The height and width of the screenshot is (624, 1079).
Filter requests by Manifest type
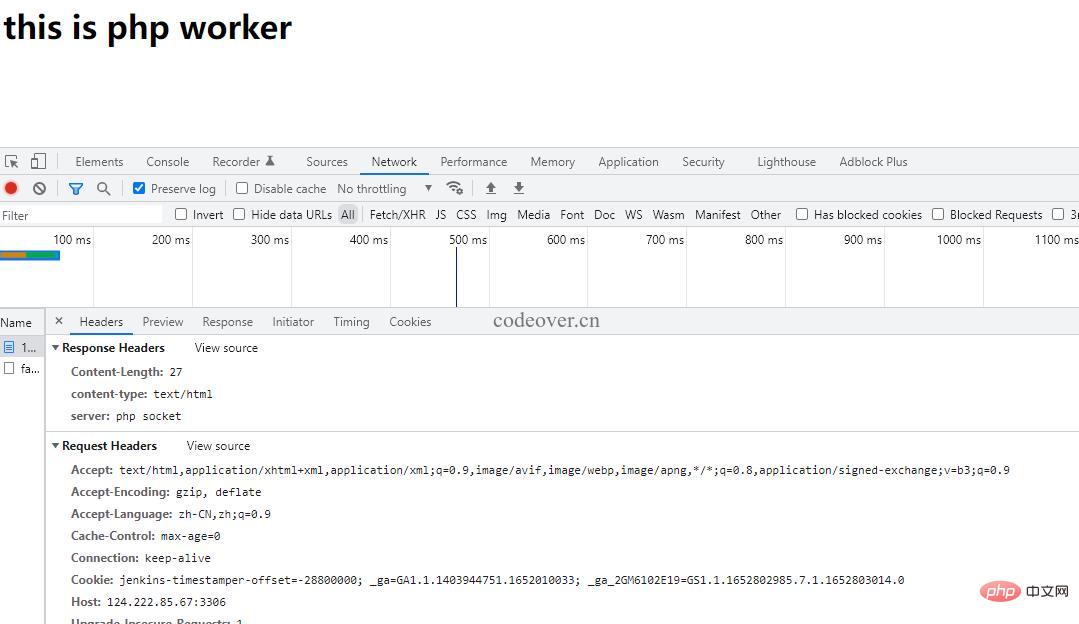[718, 215]
